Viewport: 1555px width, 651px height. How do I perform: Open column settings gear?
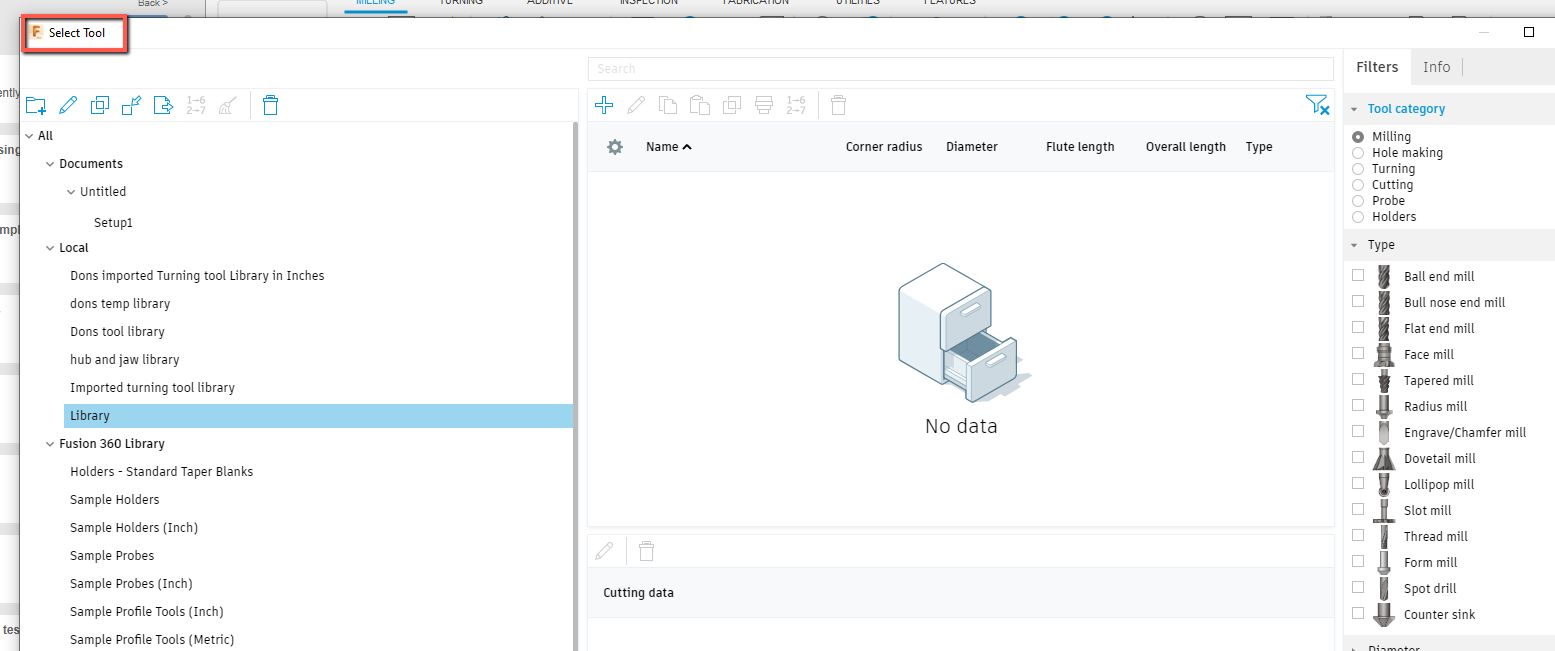615,147
